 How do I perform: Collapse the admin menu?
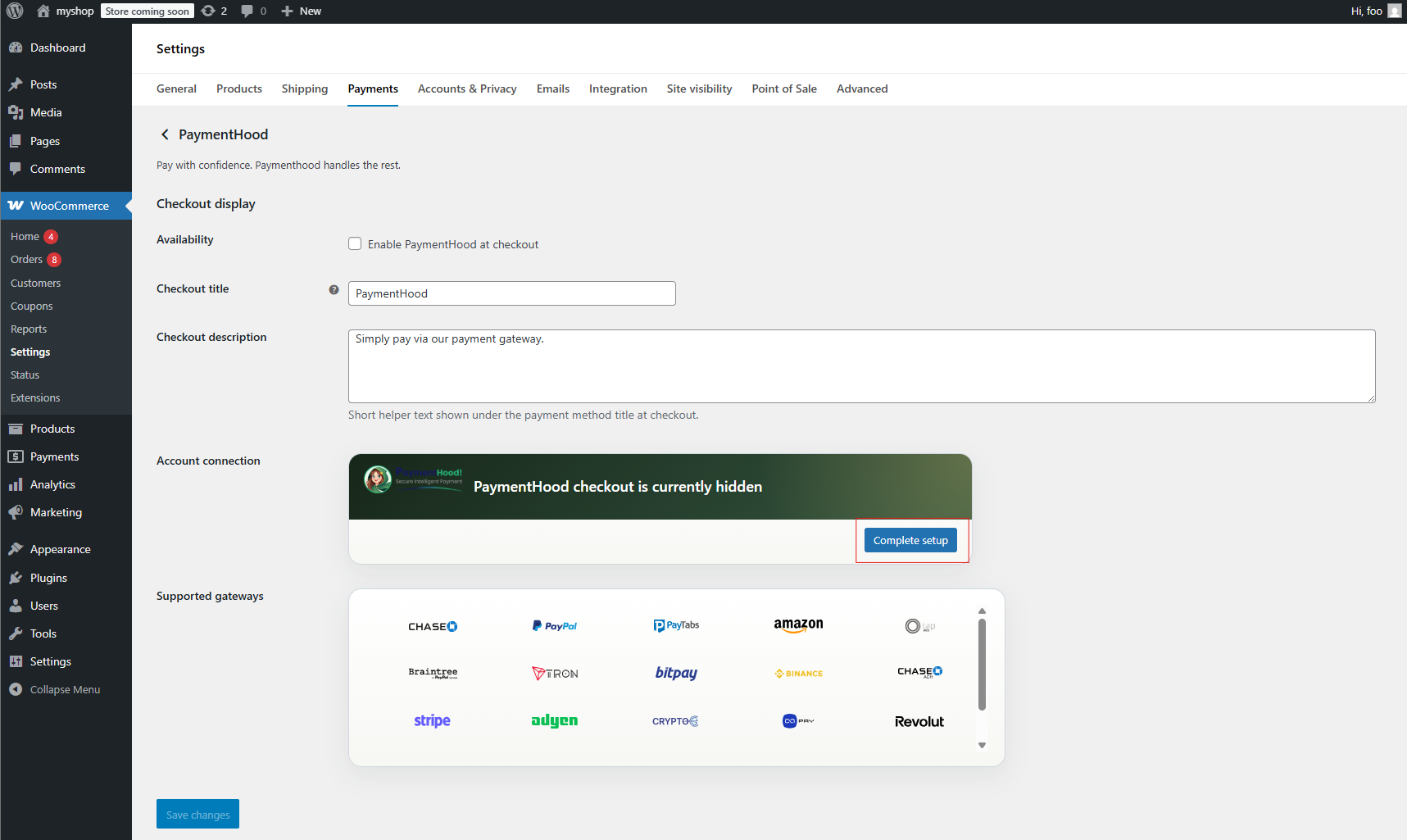pyautogui.click(x=66, y=689)
